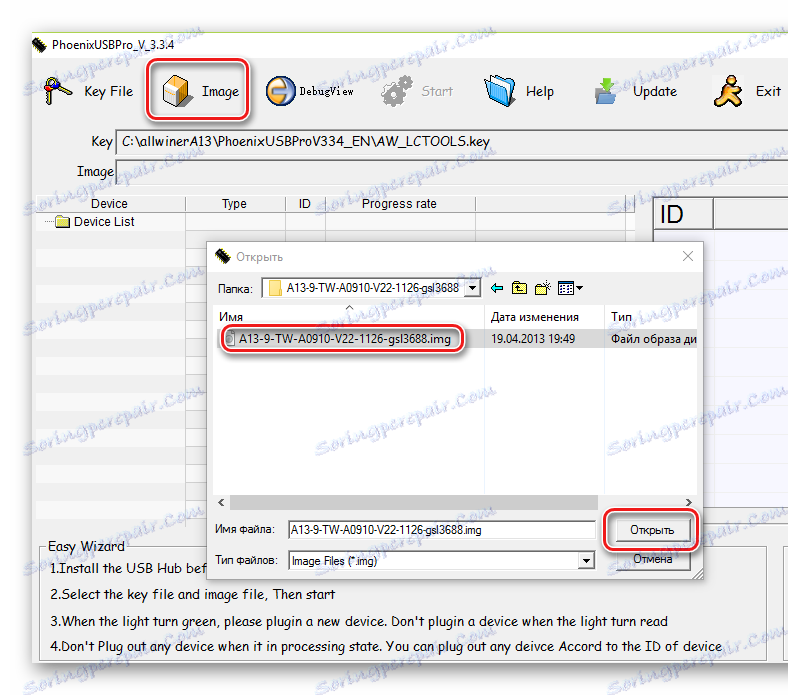The image size is (788, 695).
Task: Click the Image toolbar button
Action: point(200,91)
